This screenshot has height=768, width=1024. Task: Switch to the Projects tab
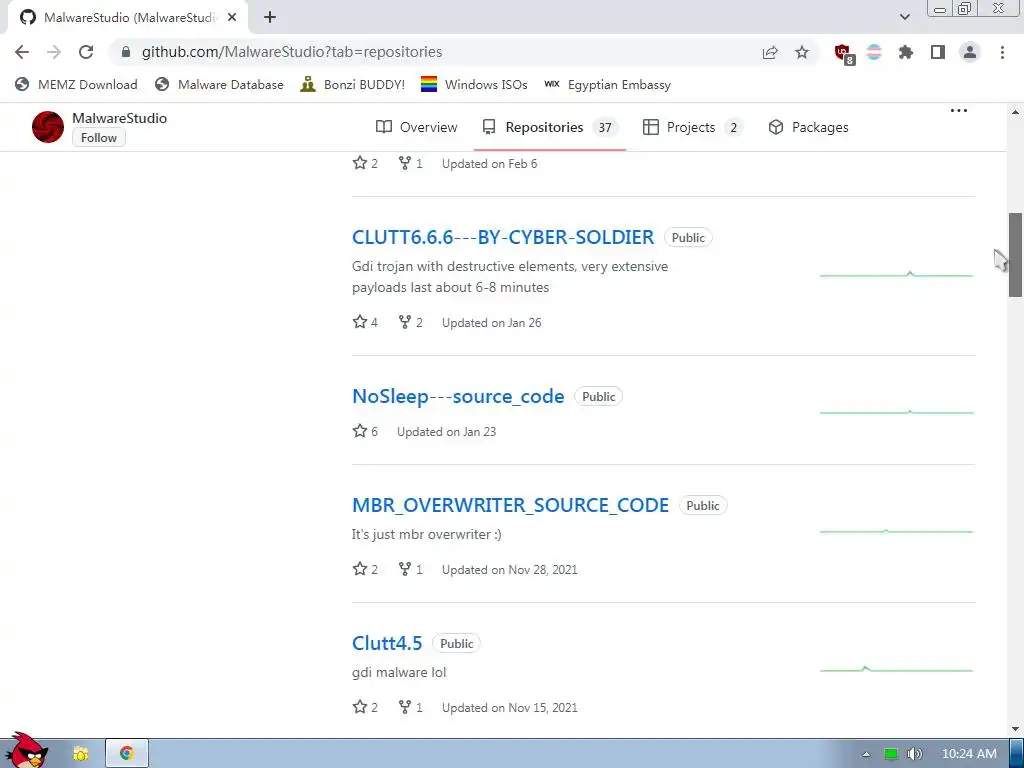[692, 127]
